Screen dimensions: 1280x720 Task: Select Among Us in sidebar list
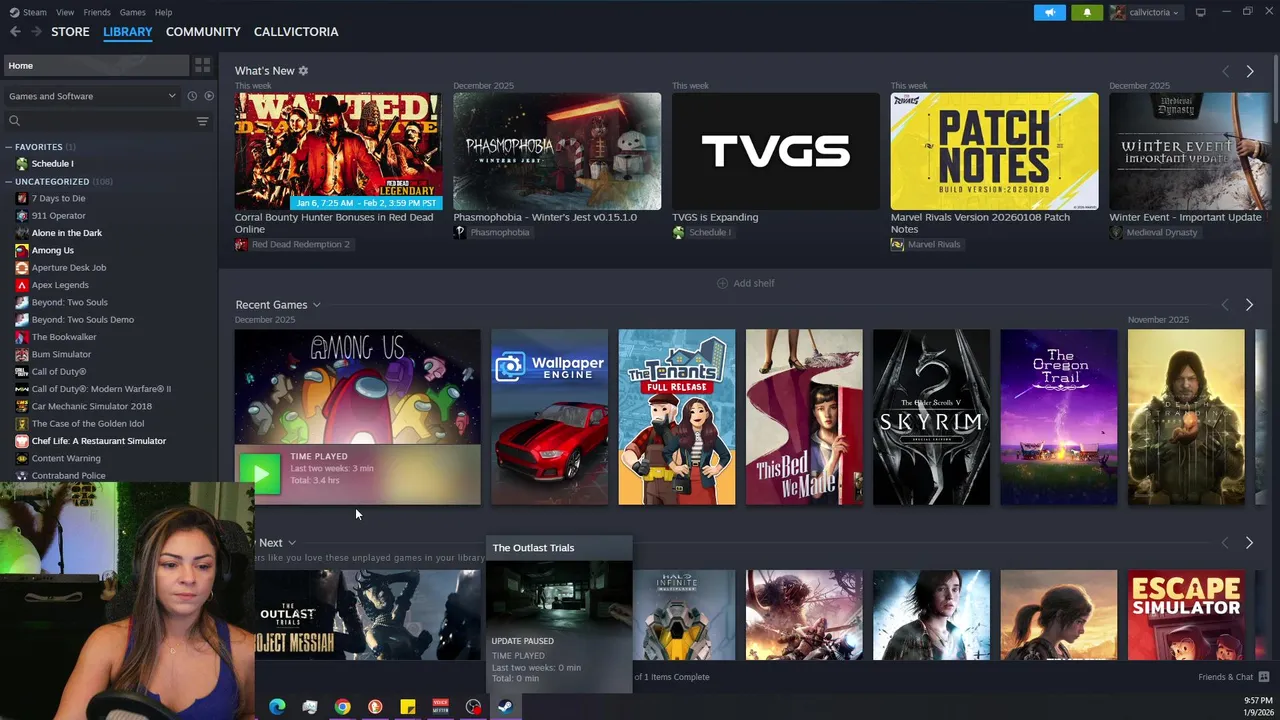(53, 250)
